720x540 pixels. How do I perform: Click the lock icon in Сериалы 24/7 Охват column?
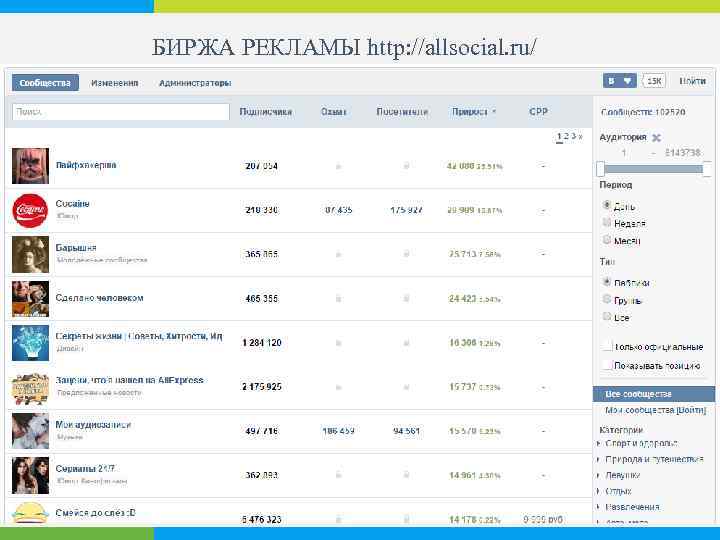coord(338,475)
